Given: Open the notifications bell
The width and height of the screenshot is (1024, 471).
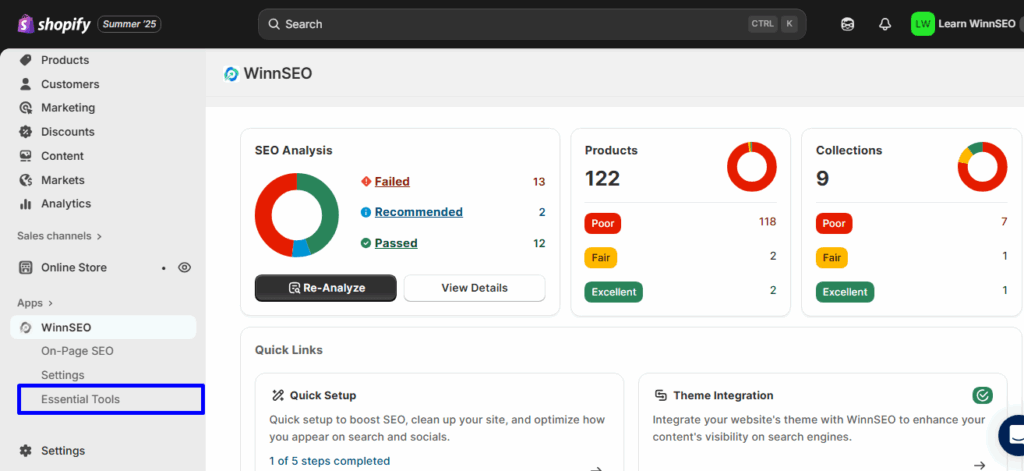Looking at the screenshot, I should point(885,24).
